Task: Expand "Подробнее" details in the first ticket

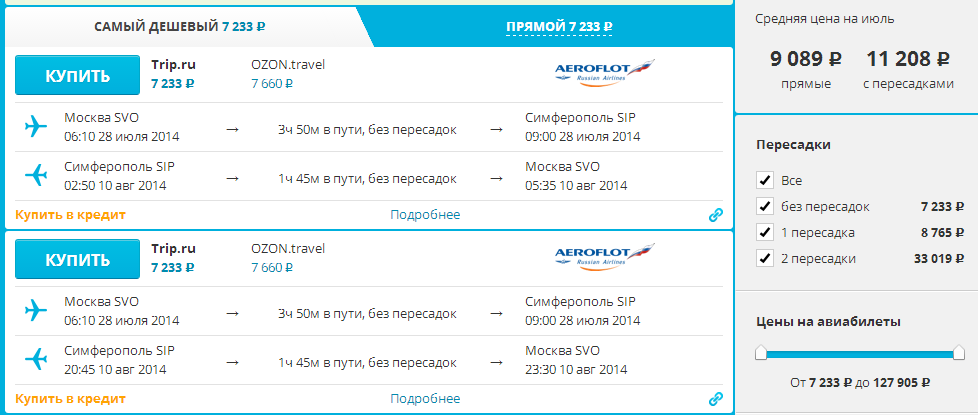Action: click(x=425, y=215)
